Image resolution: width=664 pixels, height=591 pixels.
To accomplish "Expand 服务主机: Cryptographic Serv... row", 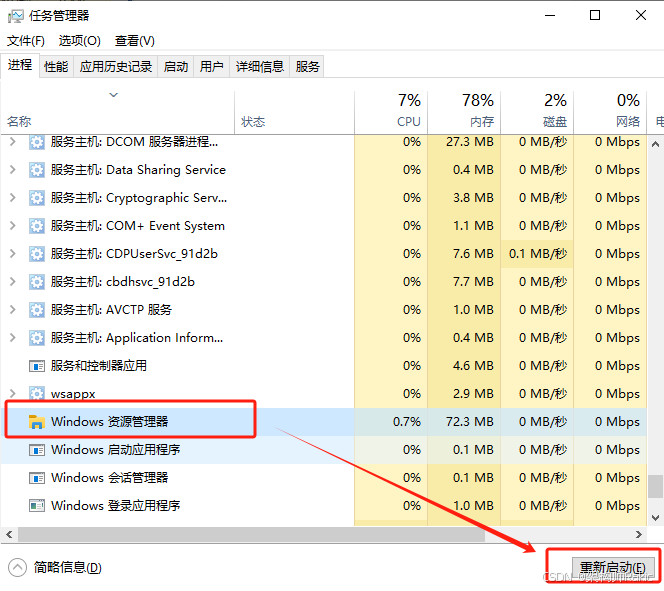I will pos(13,198).
